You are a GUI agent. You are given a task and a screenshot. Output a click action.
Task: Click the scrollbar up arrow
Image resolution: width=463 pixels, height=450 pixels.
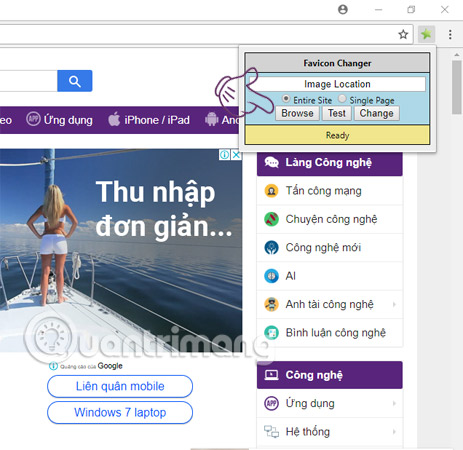(x=456, y=55)
